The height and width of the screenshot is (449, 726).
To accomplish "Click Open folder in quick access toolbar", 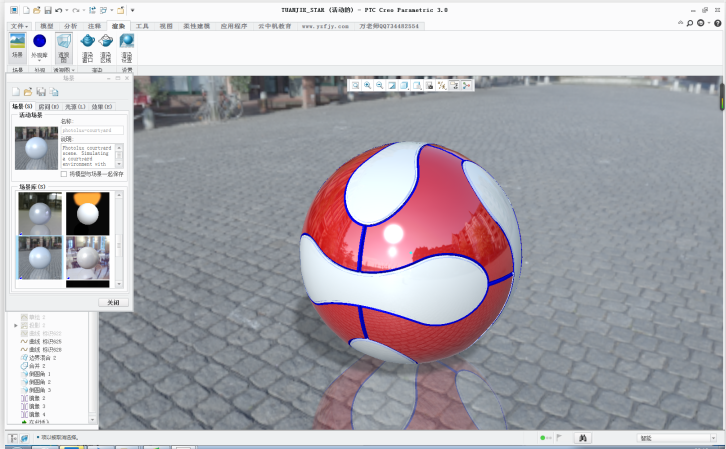I will coord(37,10).
